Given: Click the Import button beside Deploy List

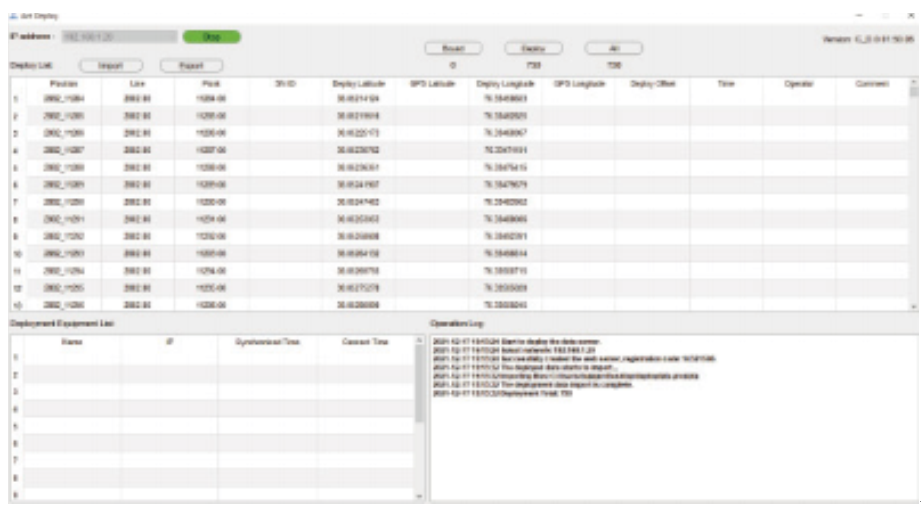Looking at the screenshot, I should (x=111, y=65).
